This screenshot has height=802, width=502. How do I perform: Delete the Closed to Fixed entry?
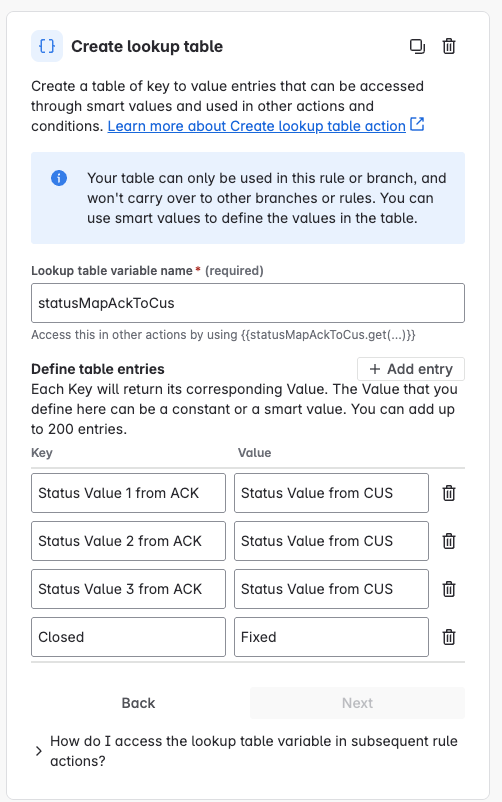(x=449, y=637)
